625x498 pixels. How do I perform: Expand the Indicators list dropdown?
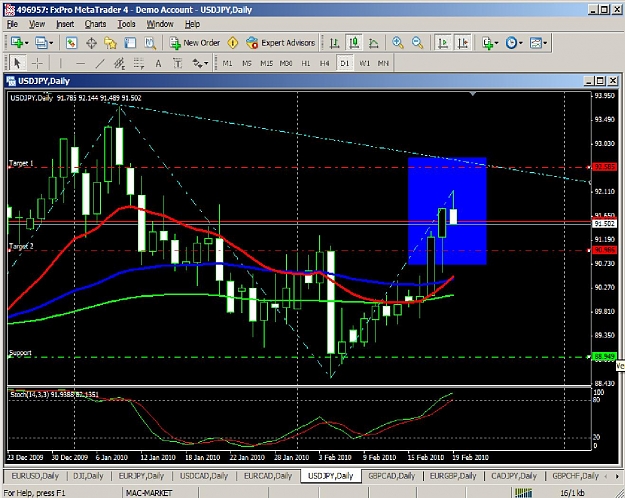496,43
